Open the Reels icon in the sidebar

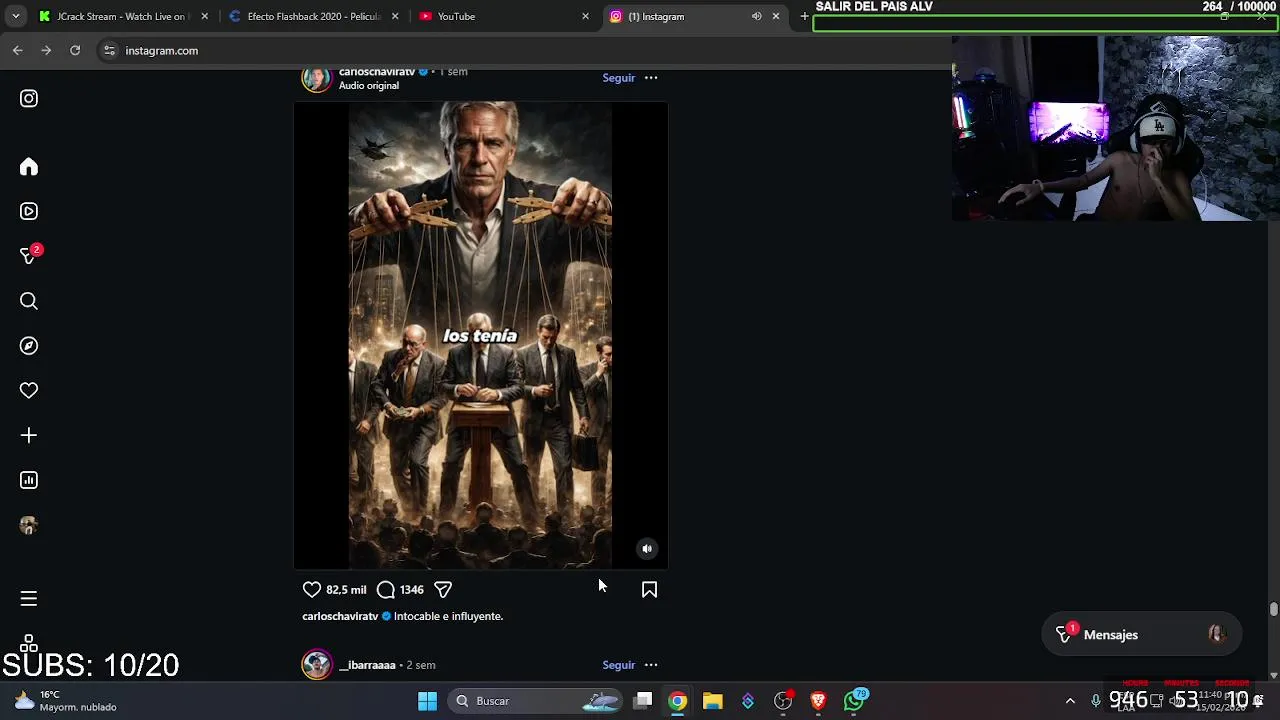click(29, 211)
